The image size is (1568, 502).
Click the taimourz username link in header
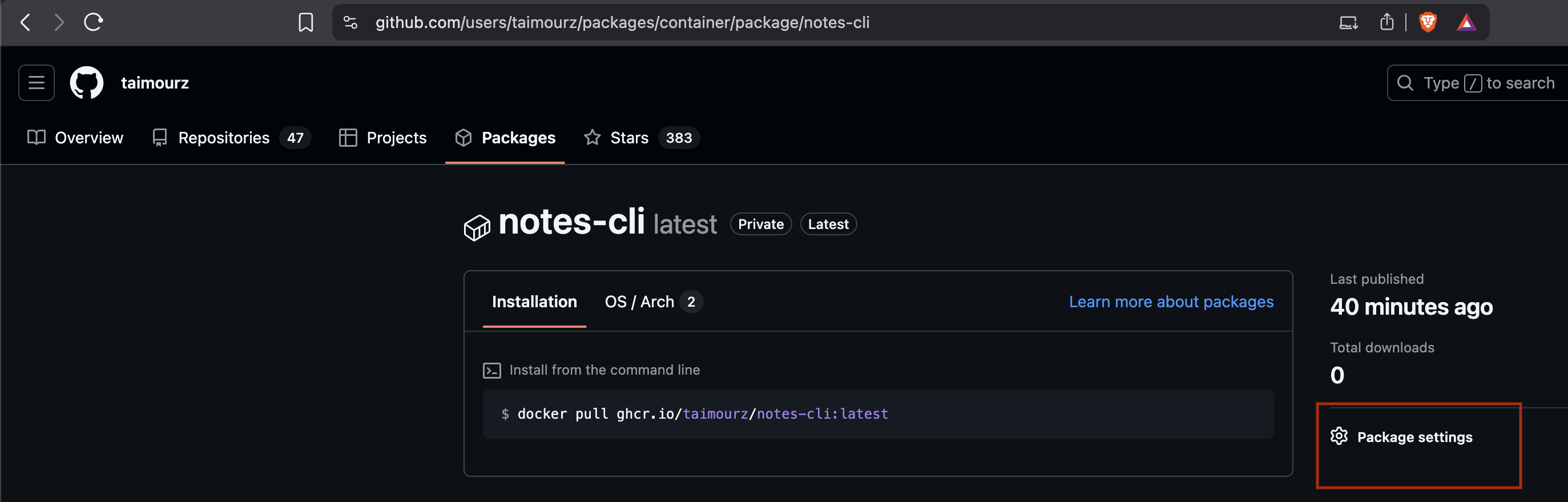(155, 83)
